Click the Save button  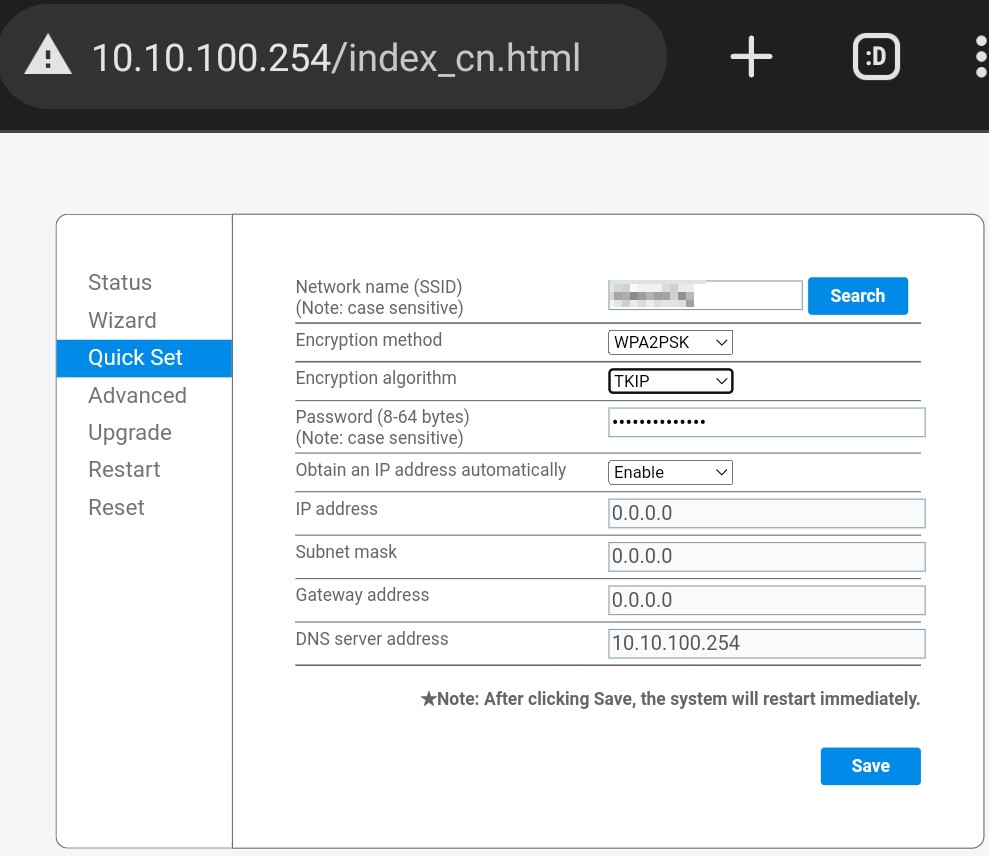click(x=870, y=766)
